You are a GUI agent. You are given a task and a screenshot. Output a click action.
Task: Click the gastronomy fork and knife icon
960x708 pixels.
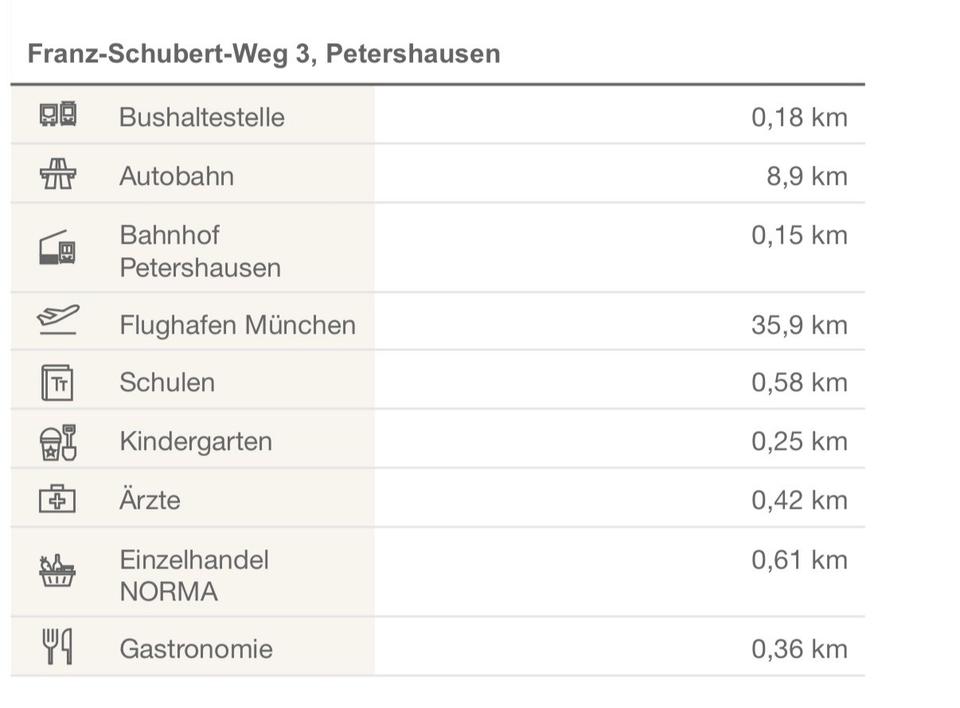58,647
